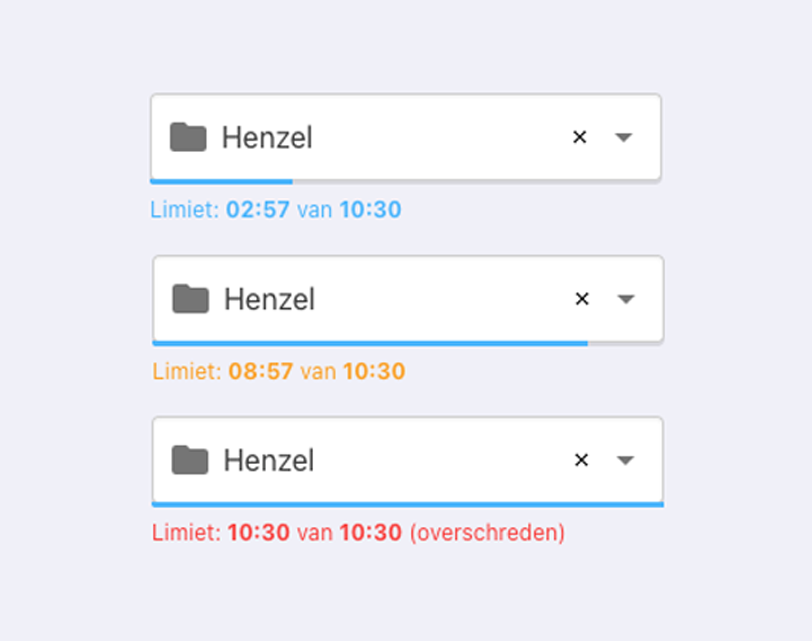The height and width of the screenshot is (641, 812).
Task: Click the nearly full progress bar of the second selector
Action: (370, 341)
